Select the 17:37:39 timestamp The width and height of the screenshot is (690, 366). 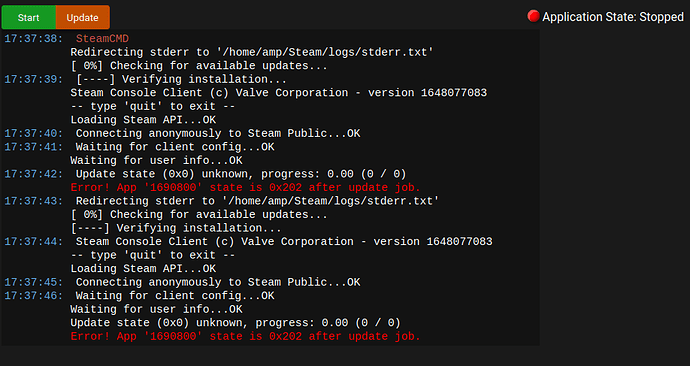point(33,79)
